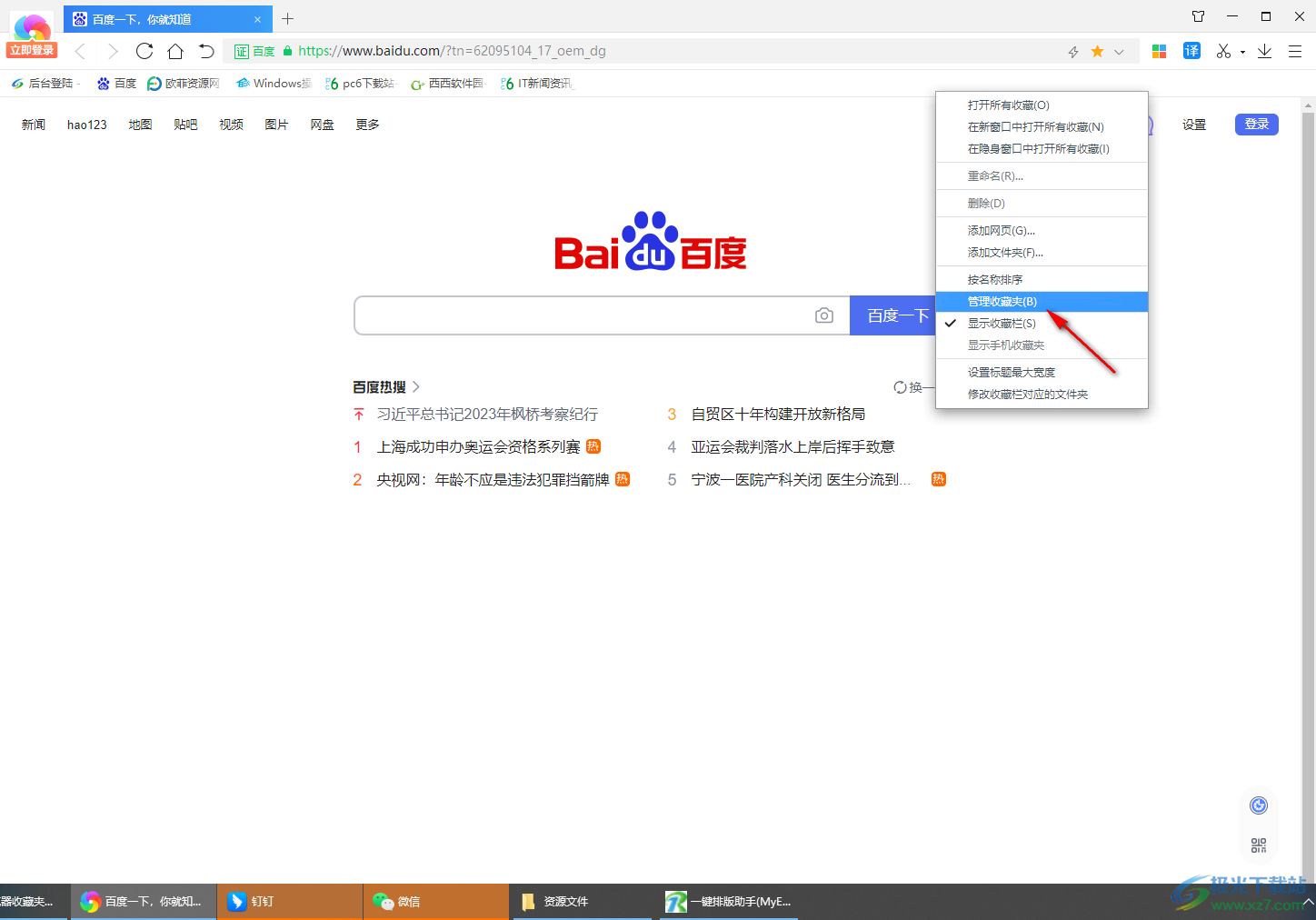Open the skin/theme shirt icon
Screen dimensions: 1316x920
pos(1198,16)
